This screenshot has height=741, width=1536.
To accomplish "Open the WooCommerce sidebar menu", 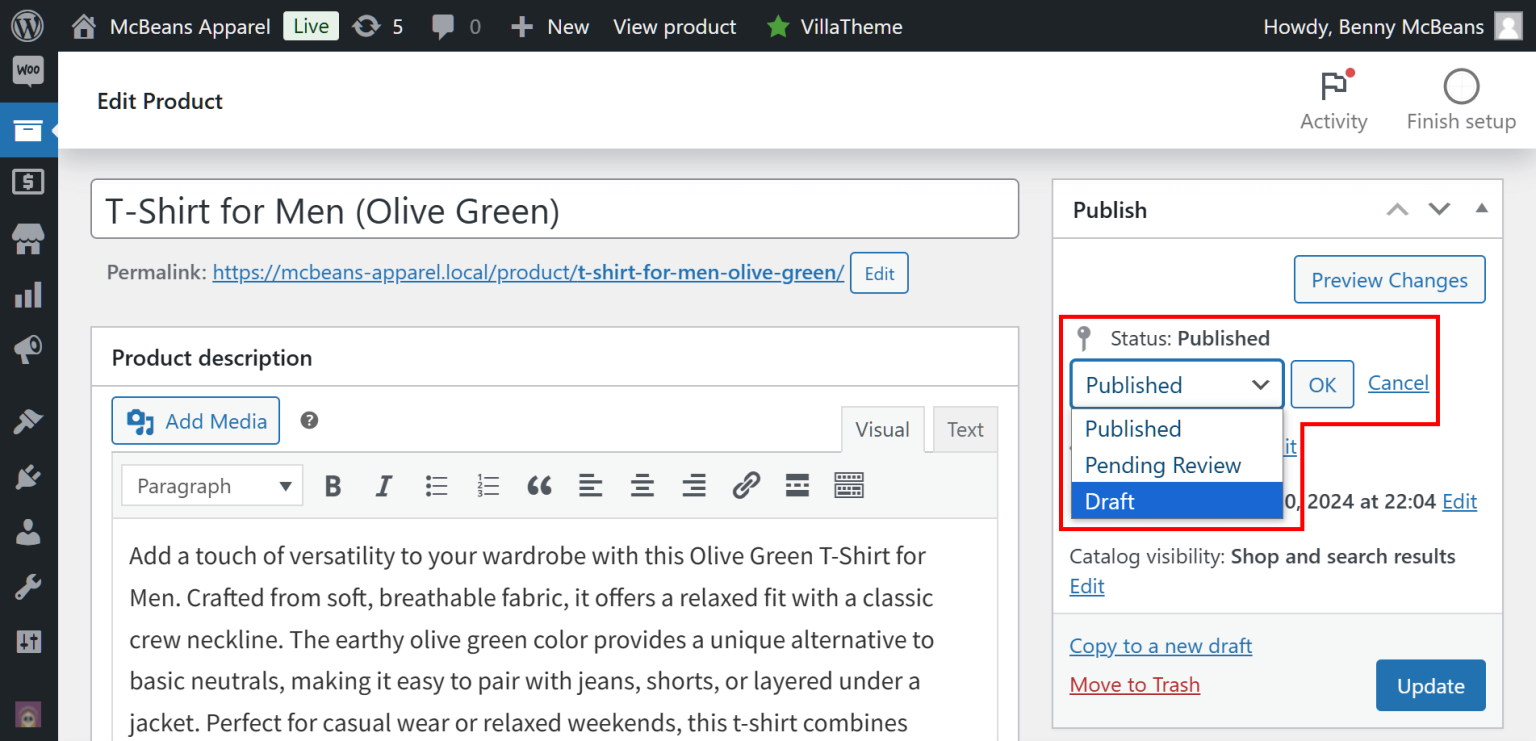I will 27,71.
